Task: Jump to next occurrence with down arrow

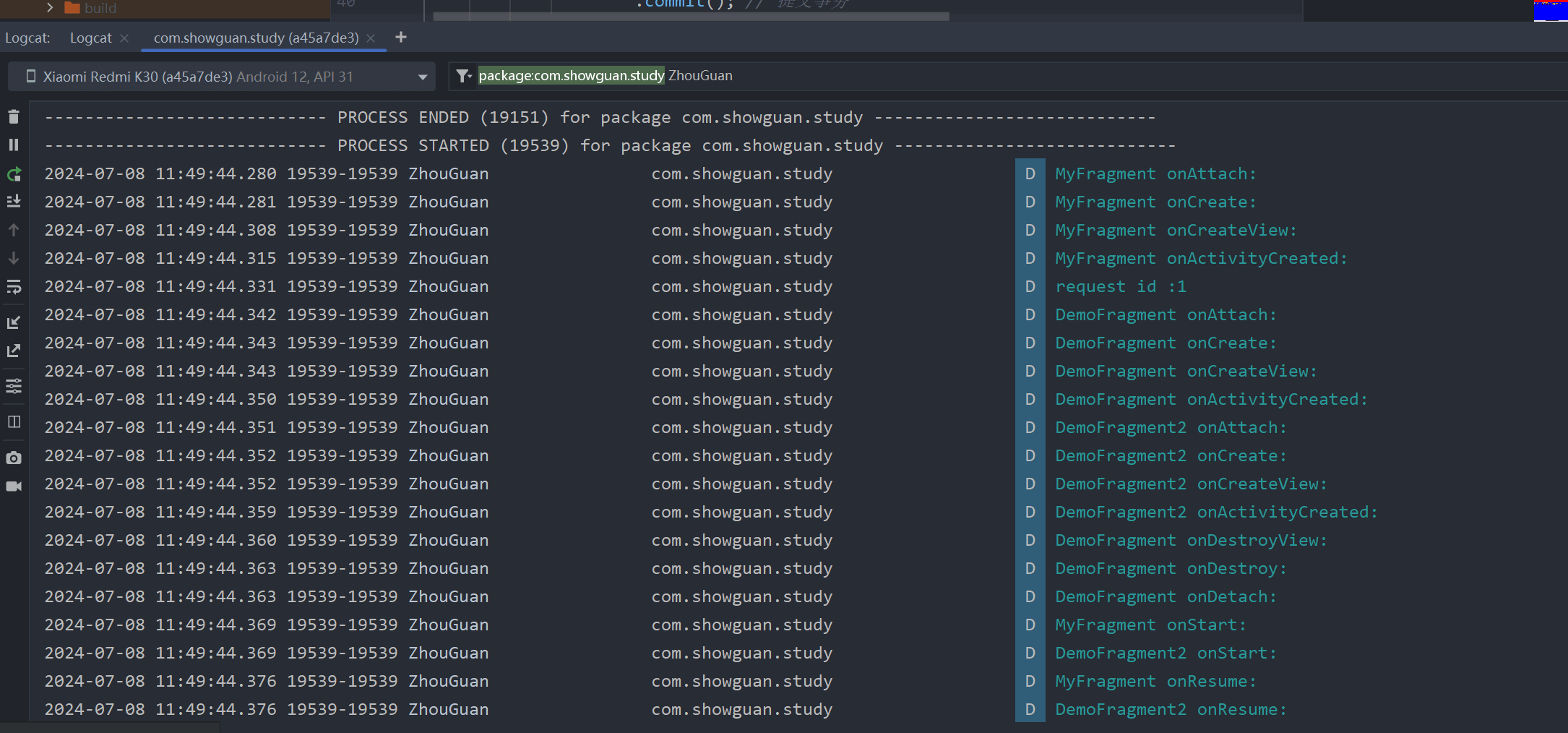Action: tap(14, 258)
